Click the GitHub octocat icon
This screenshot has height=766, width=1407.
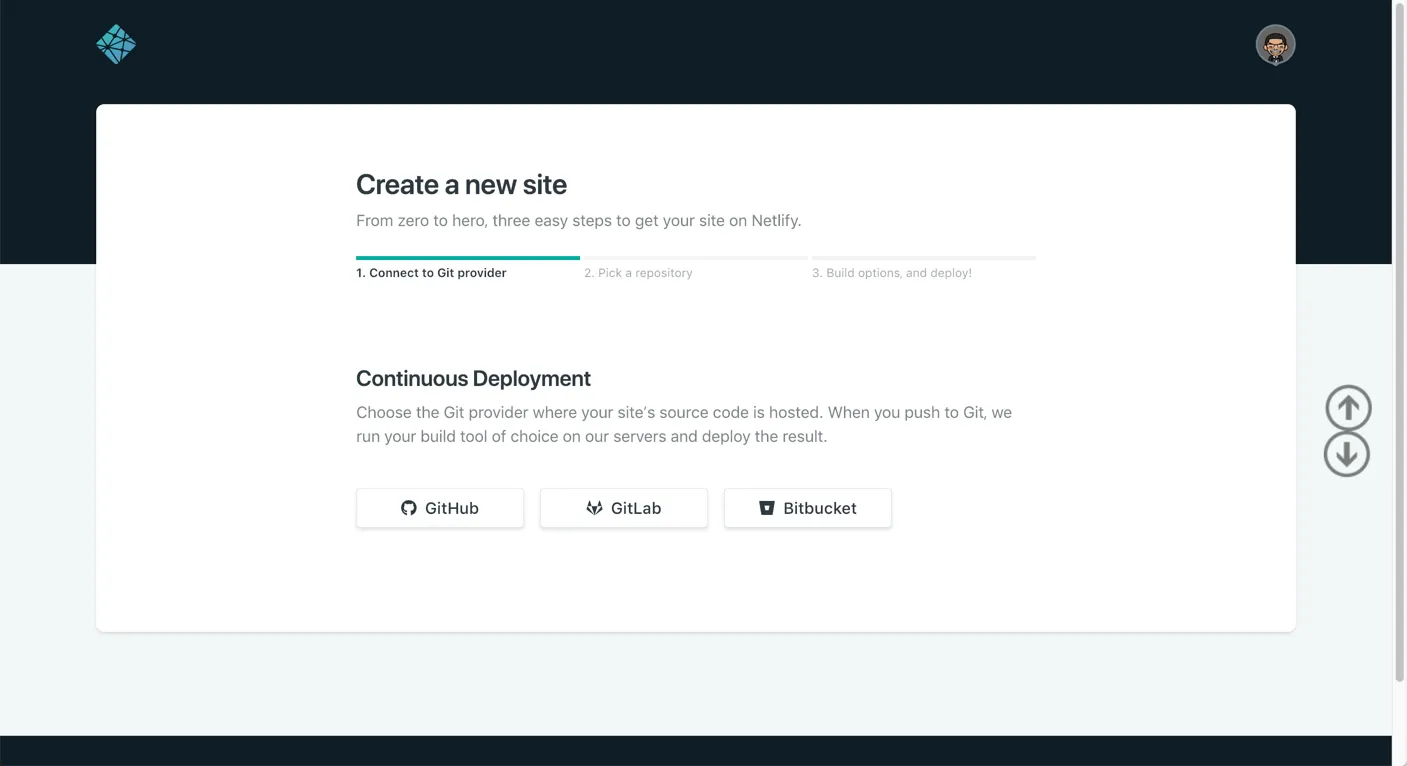[408, 508]
